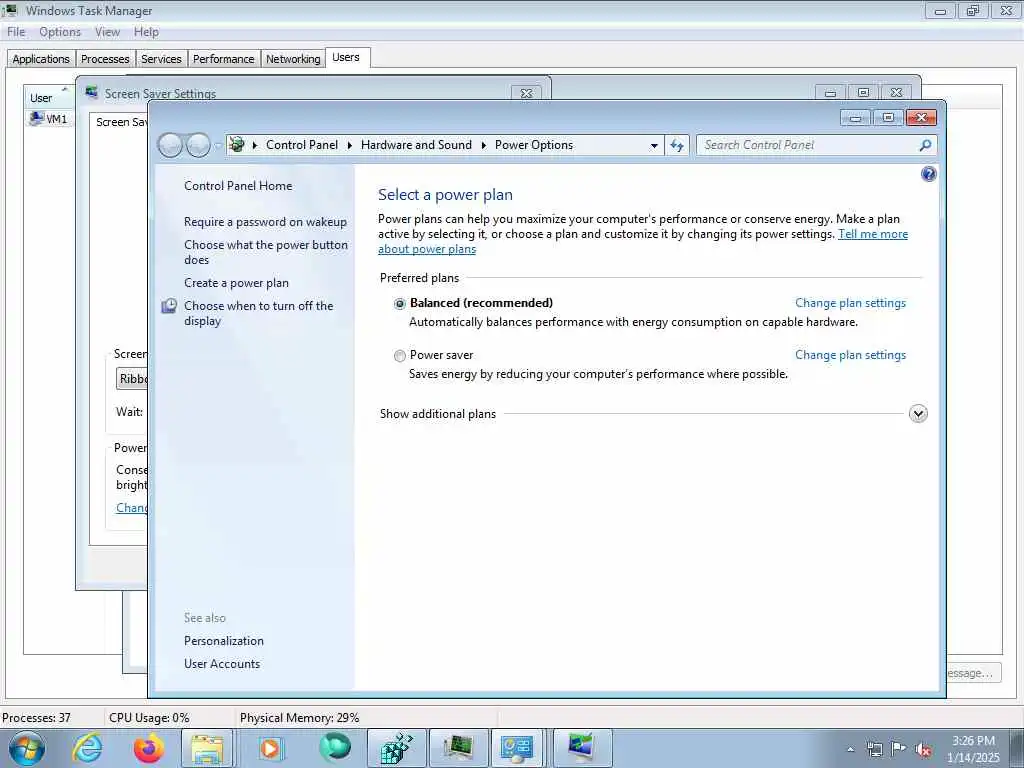Click the Hardware and Sound breadcrumb
Viewport: 1024px width, 768px height.
[416, 145]
